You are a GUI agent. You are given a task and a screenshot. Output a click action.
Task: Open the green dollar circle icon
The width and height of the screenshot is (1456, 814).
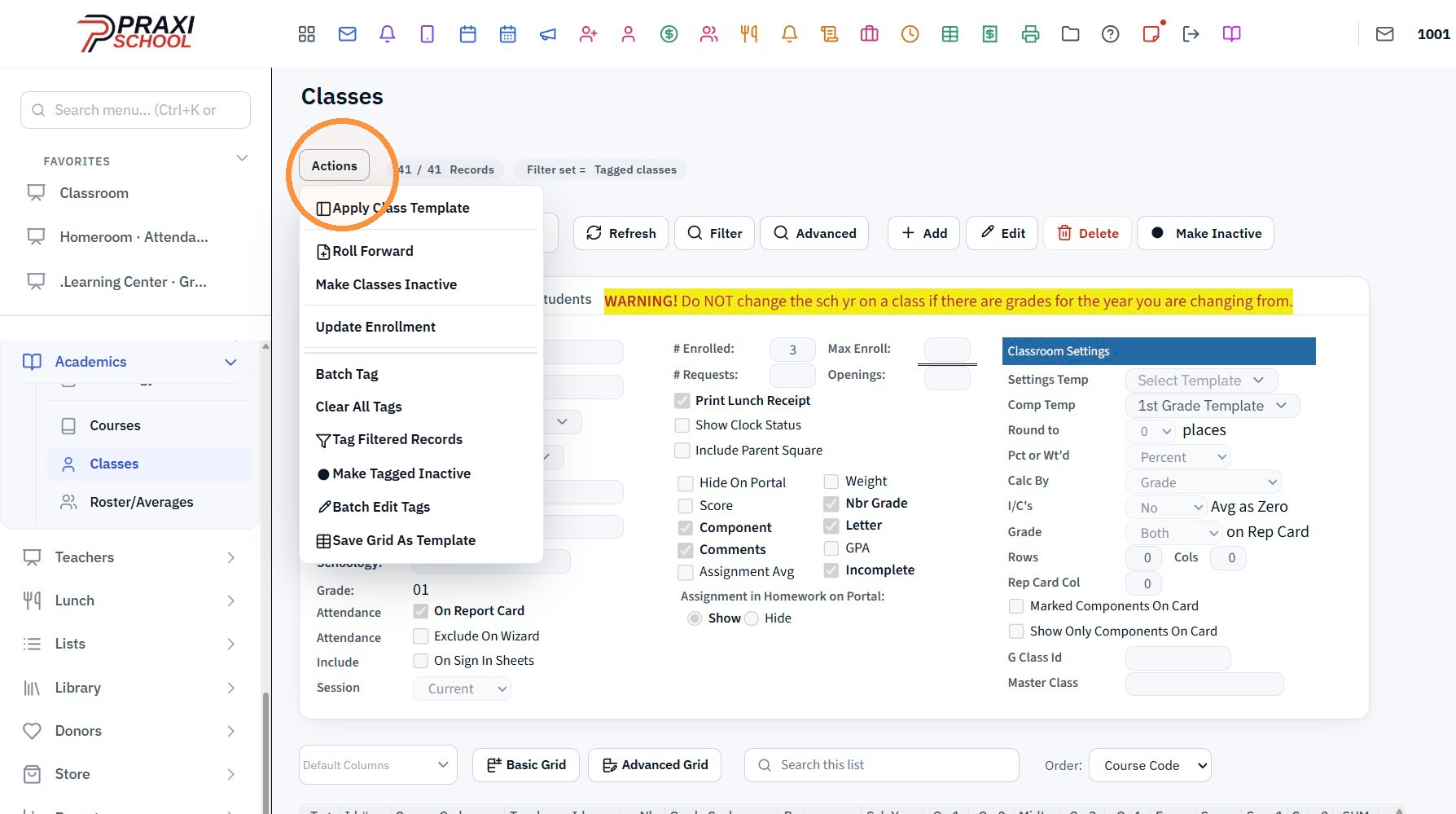[x=669, y=34]
